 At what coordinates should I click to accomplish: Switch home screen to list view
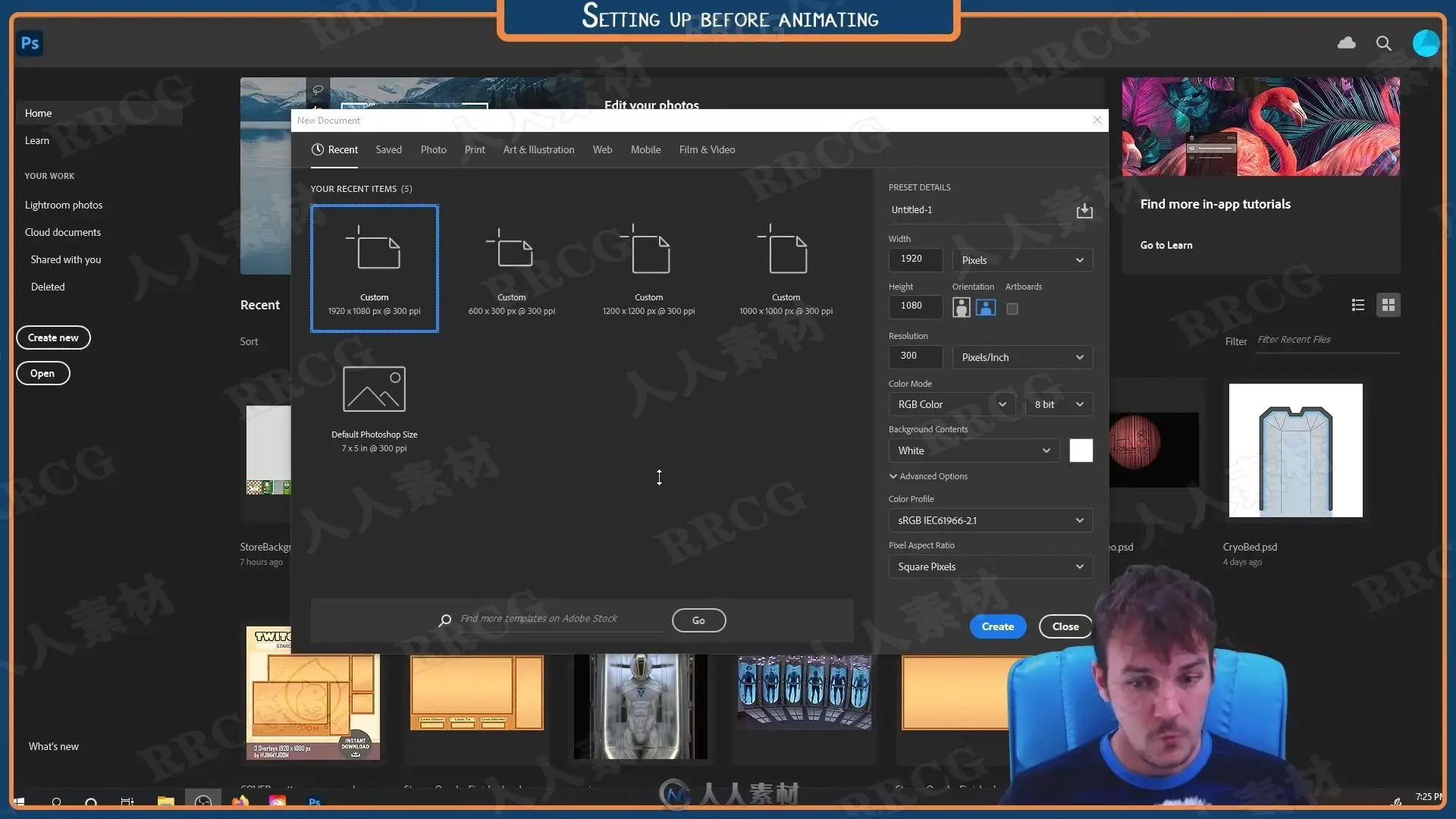[x=1358, y=305]
